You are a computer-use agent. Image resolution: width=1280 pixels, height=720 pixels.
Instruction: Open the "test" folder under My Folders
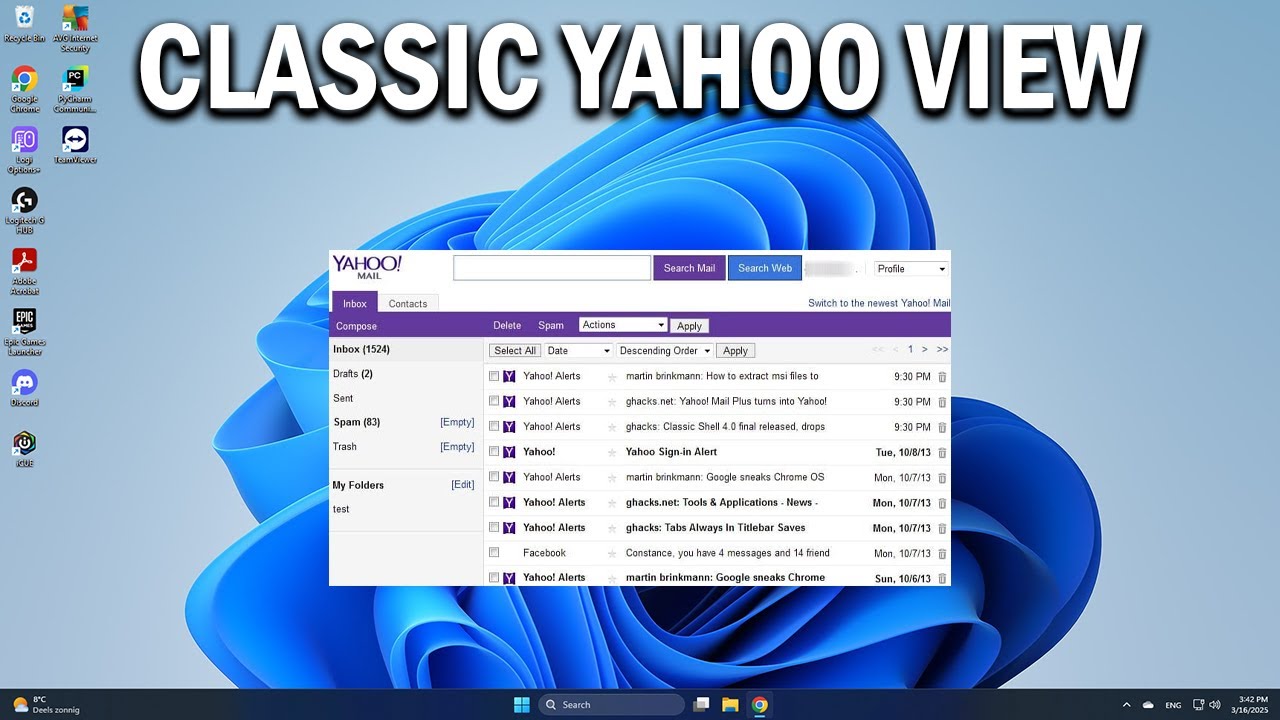341,509
